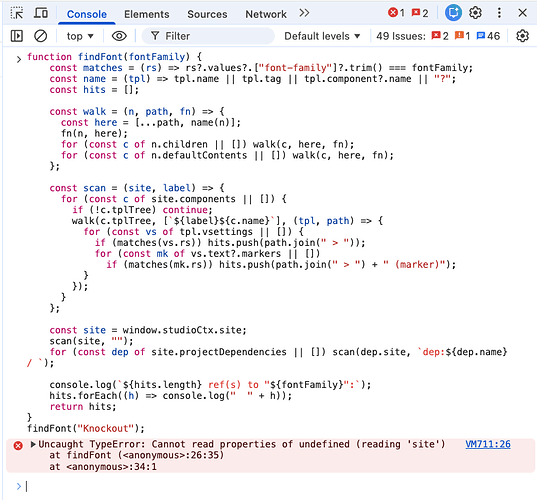
Task: Open the Sources tab
Action: [x=207, y=14]
